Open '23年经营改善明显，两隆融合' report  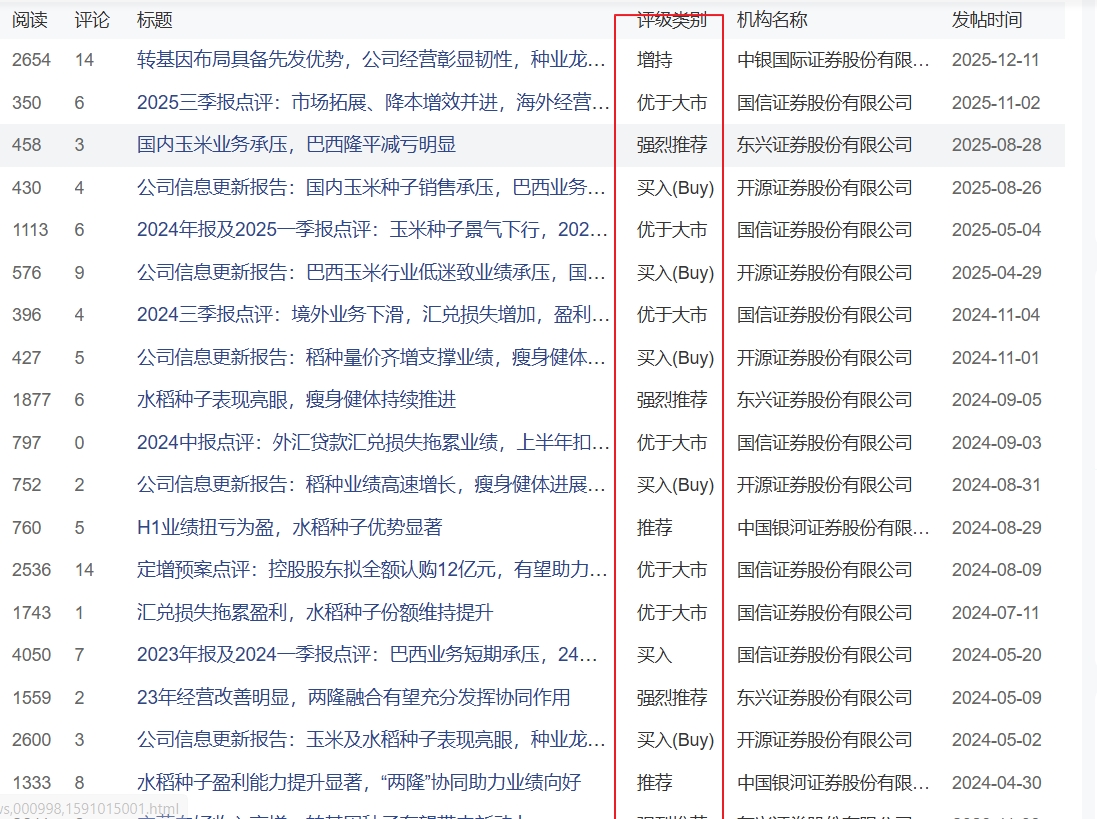(353, 697)
